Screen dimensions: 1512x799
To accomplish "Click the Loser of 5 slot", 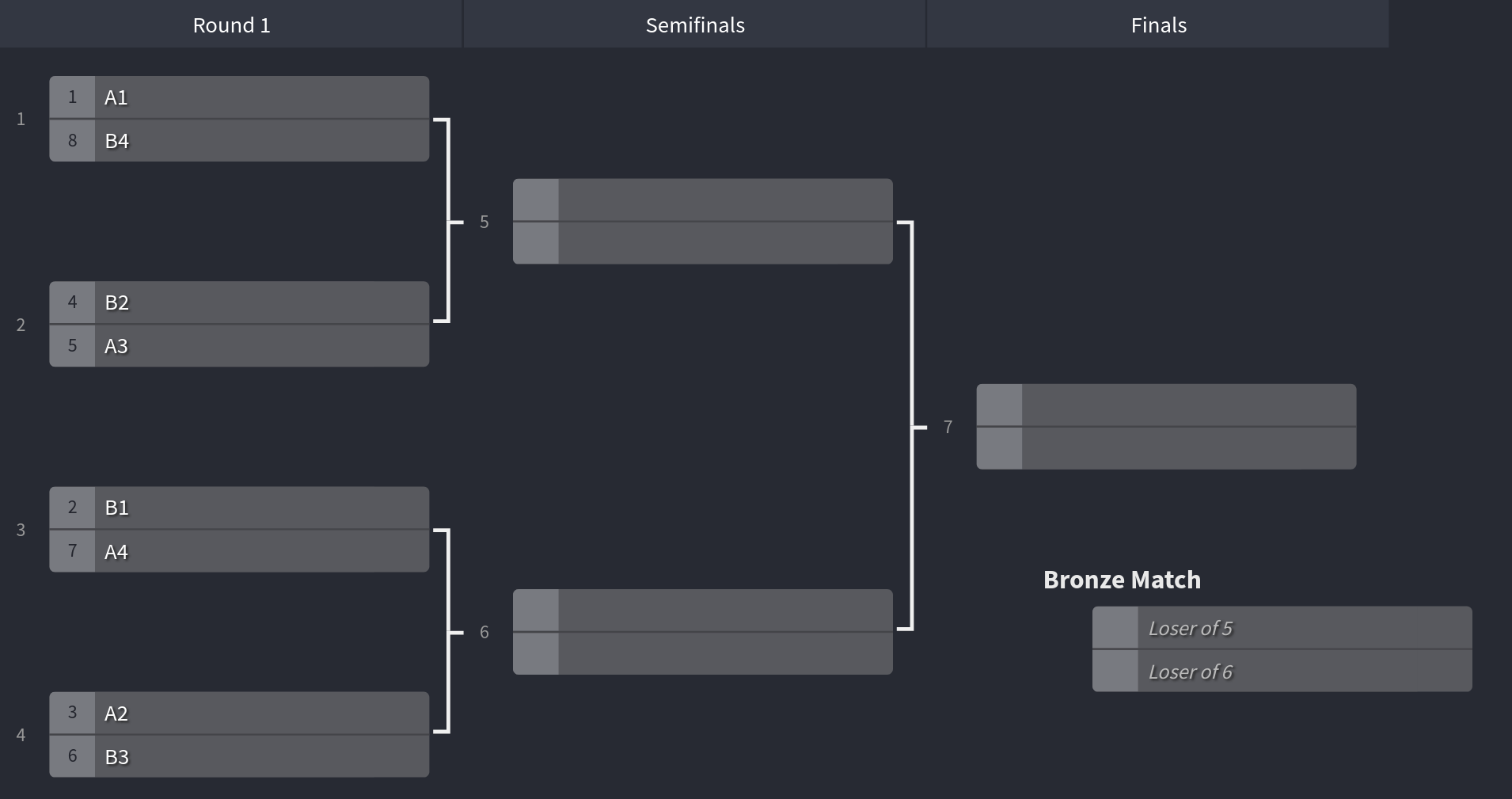I will point(1282,628).
